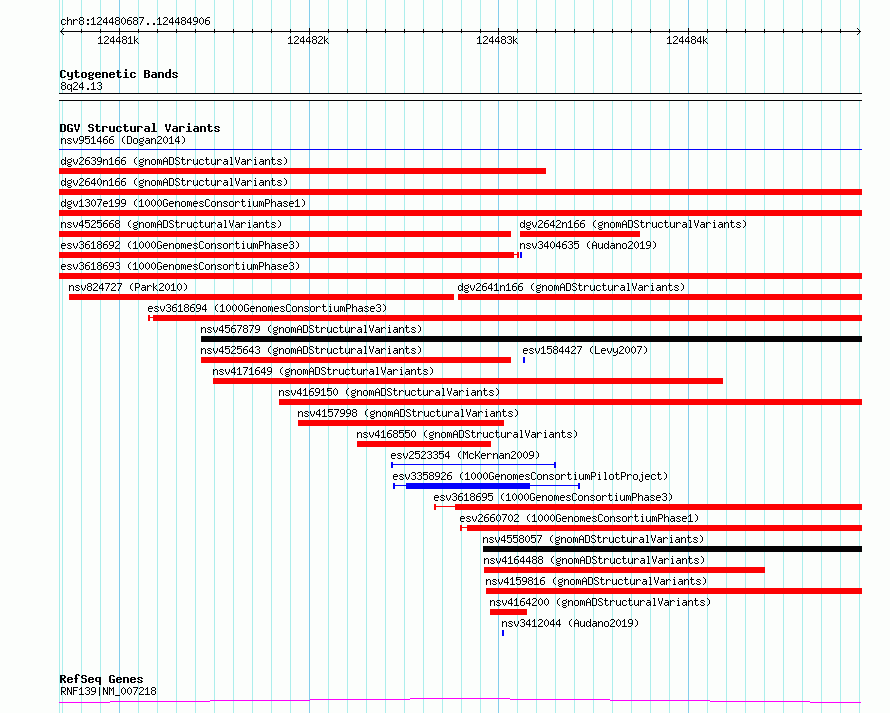Click the red bar of nsv824727
Viewport: 890px width, 713px height.
261,297
